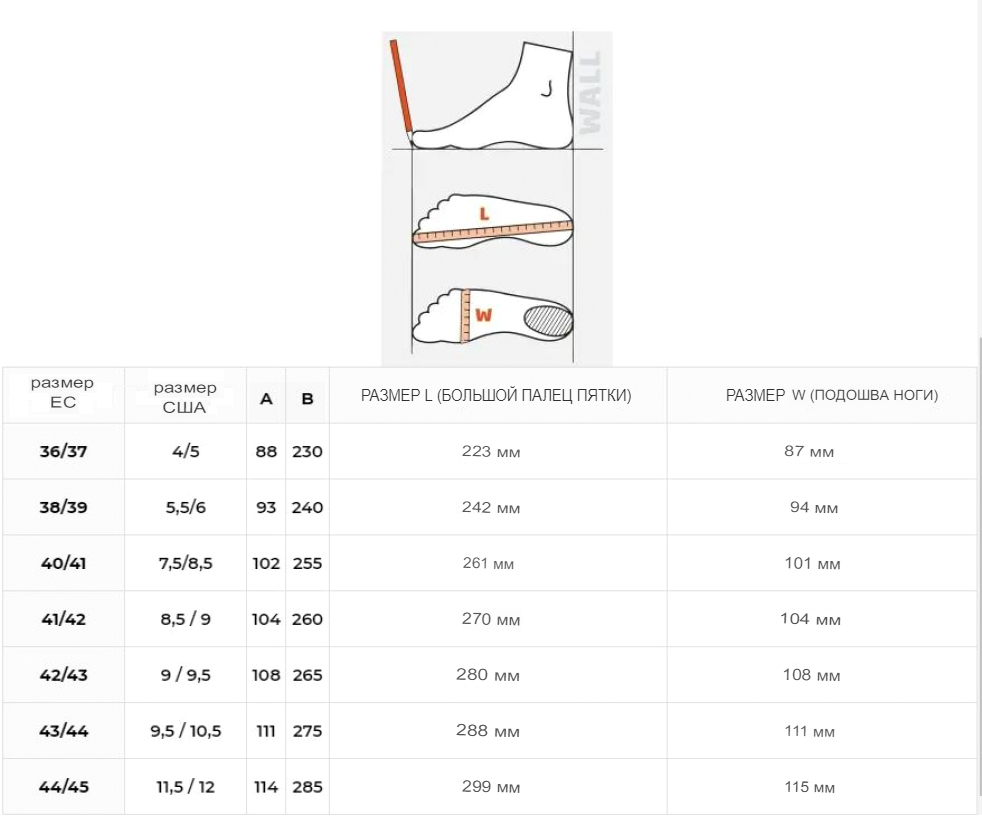Select the 40/41 EU size cell
This screenshot has width=982, height=823.
click(64, 563)
